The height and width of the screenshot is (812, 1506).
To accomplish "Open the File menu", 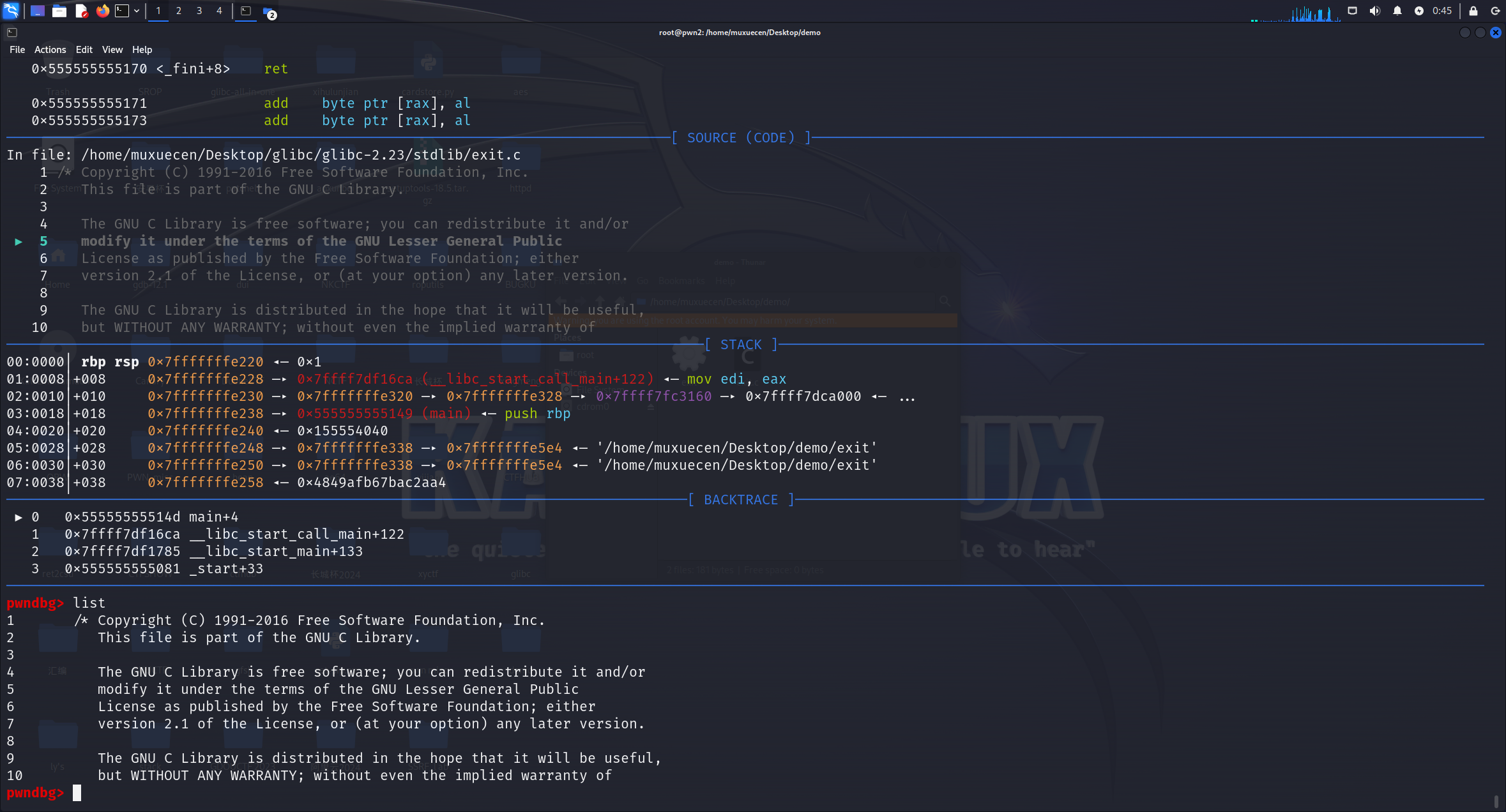I will 17,50.
